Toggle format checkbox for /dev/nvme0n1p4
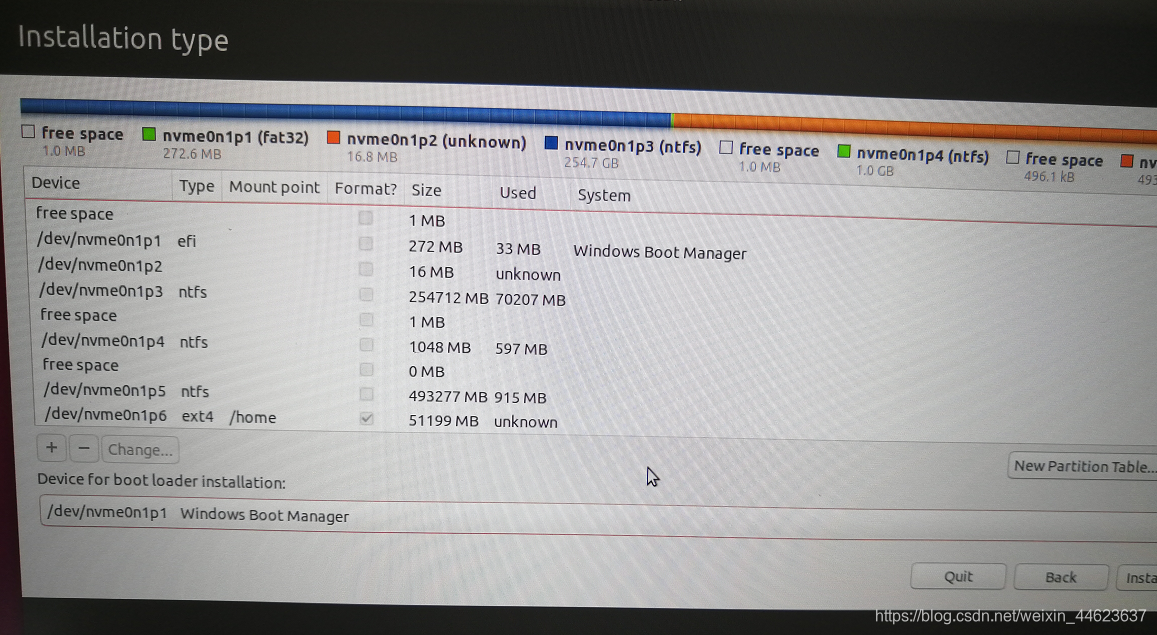 365,344
